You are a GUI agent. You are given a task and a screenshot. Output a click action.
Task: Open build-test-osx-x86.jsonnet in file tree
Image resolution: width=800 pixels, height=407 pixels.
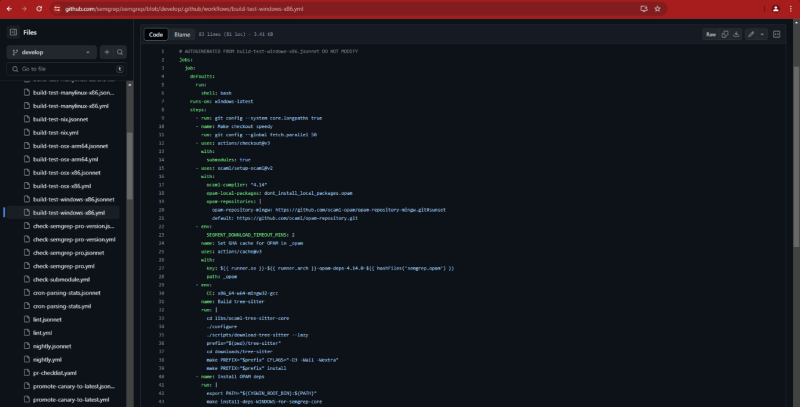(66, 172)
